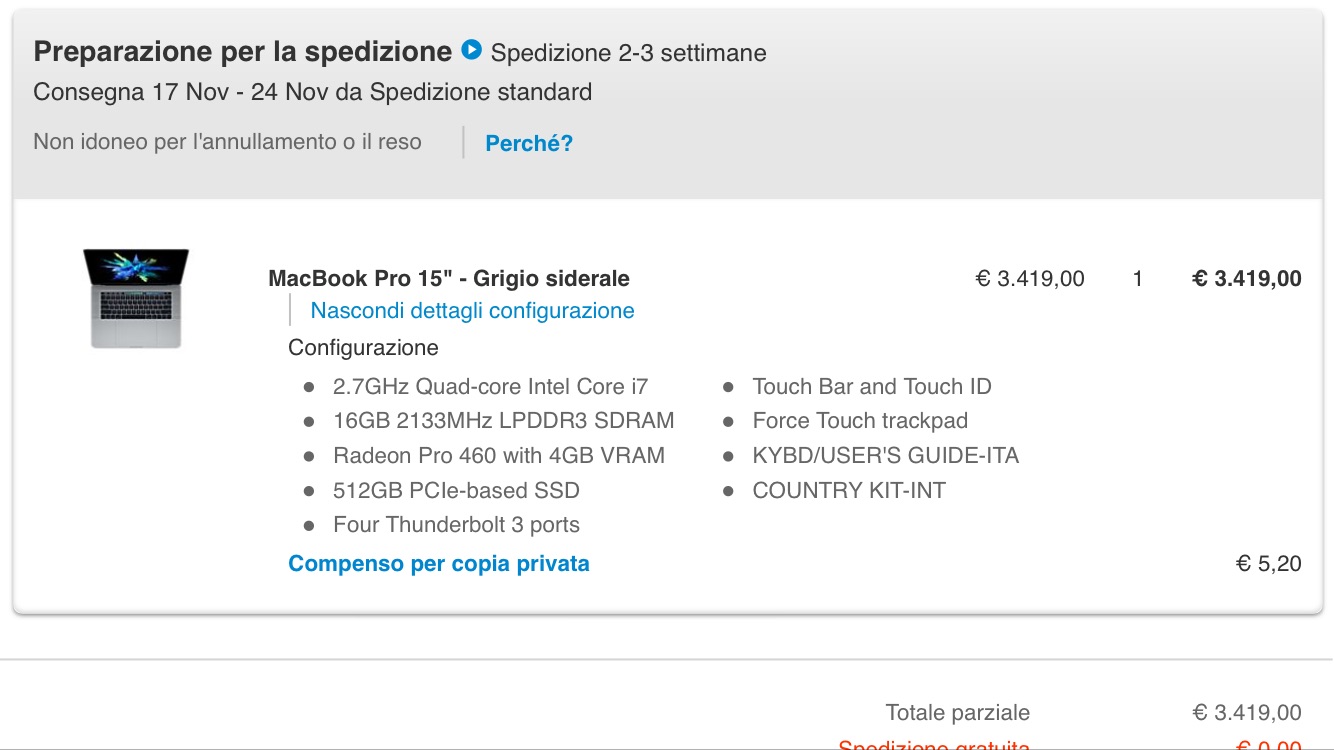Open the Compenso per copia privata link

pos(439,564)
